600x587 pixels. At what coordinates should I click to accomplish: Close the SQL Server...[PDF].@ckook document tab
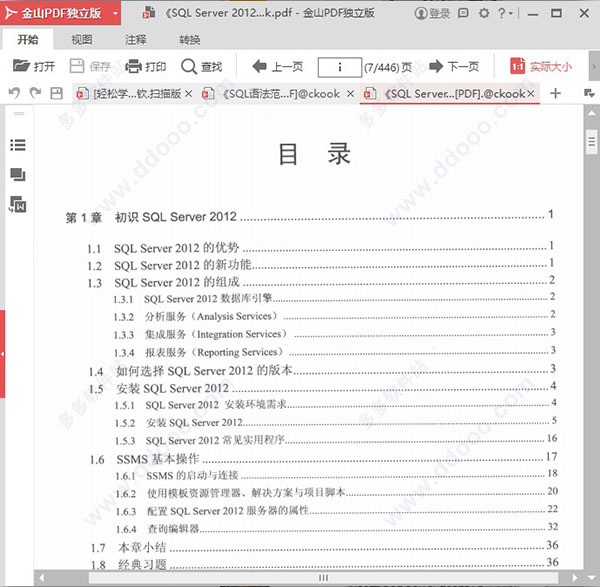pos(531,93)
